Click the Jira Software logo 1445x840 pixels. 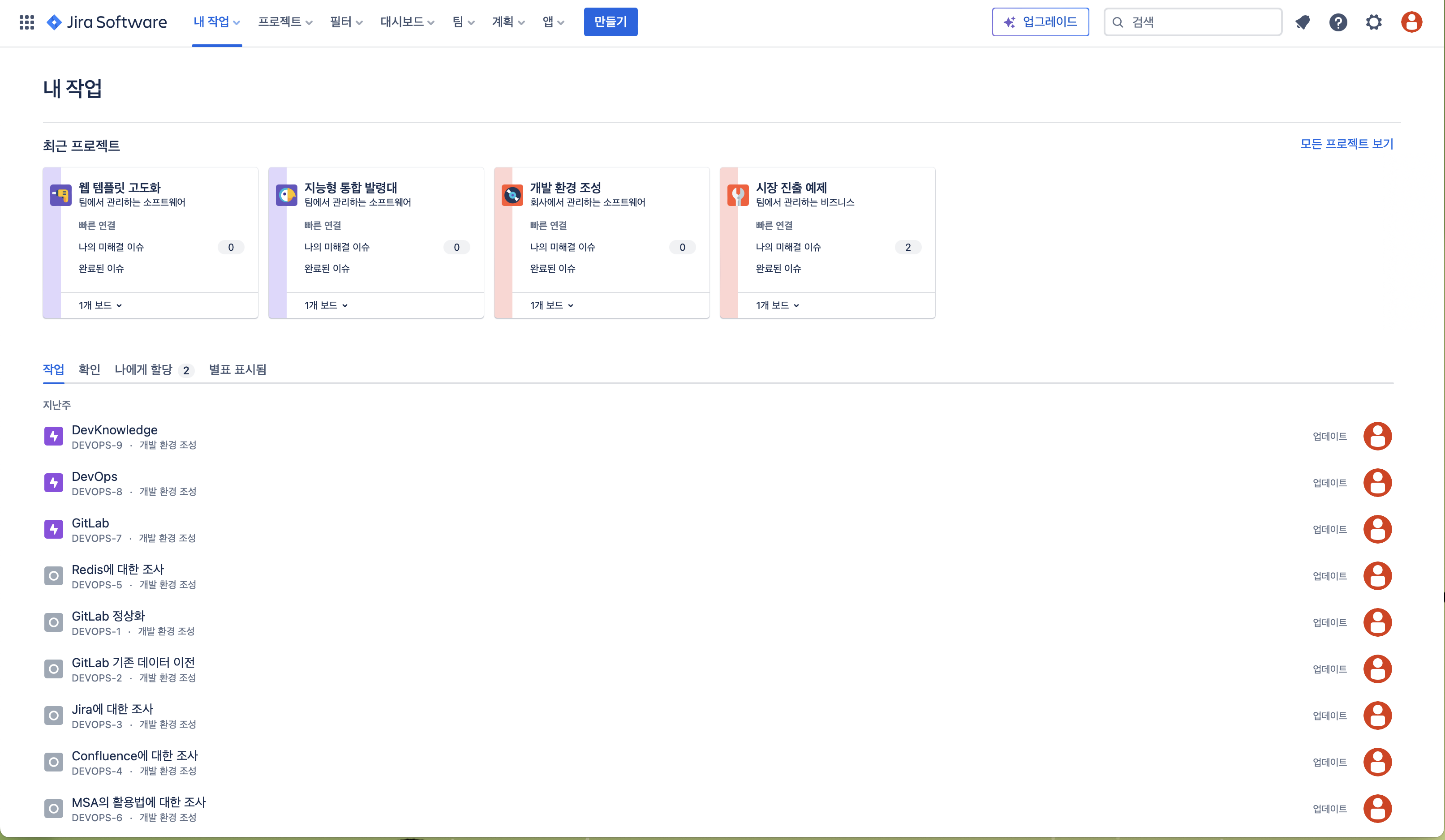107,22
